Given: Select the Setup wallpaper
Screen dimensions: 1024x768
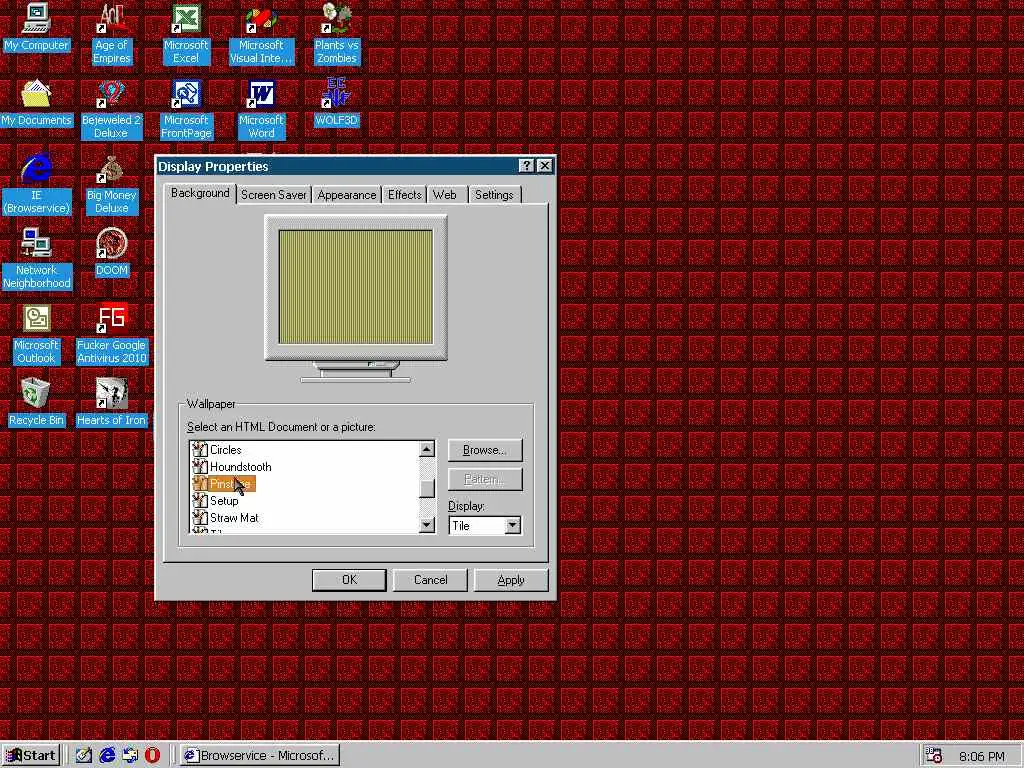Looking at the screenshot, I should click(224, 501).
